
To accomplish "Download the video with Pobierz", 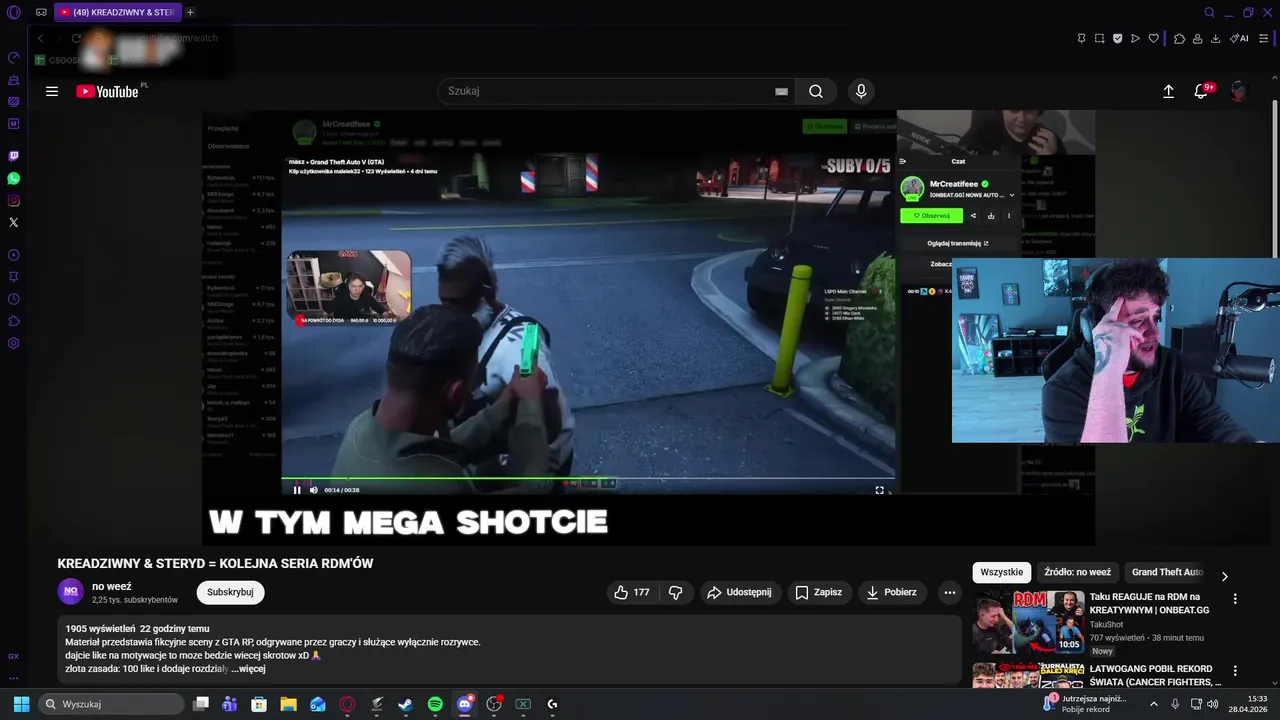I will [891, 592].
